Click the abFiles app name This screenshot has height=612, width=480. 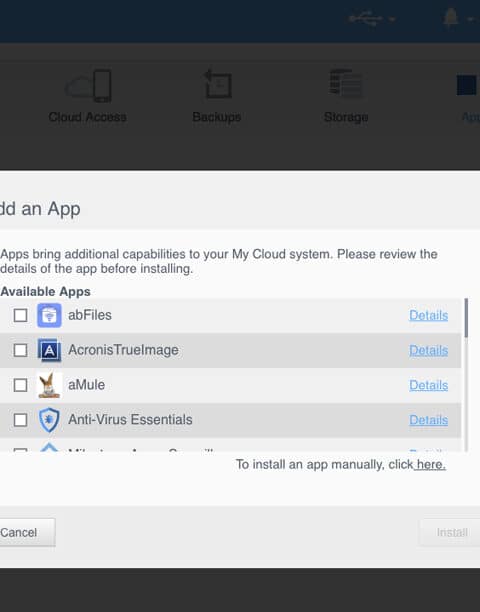[90, 315]
